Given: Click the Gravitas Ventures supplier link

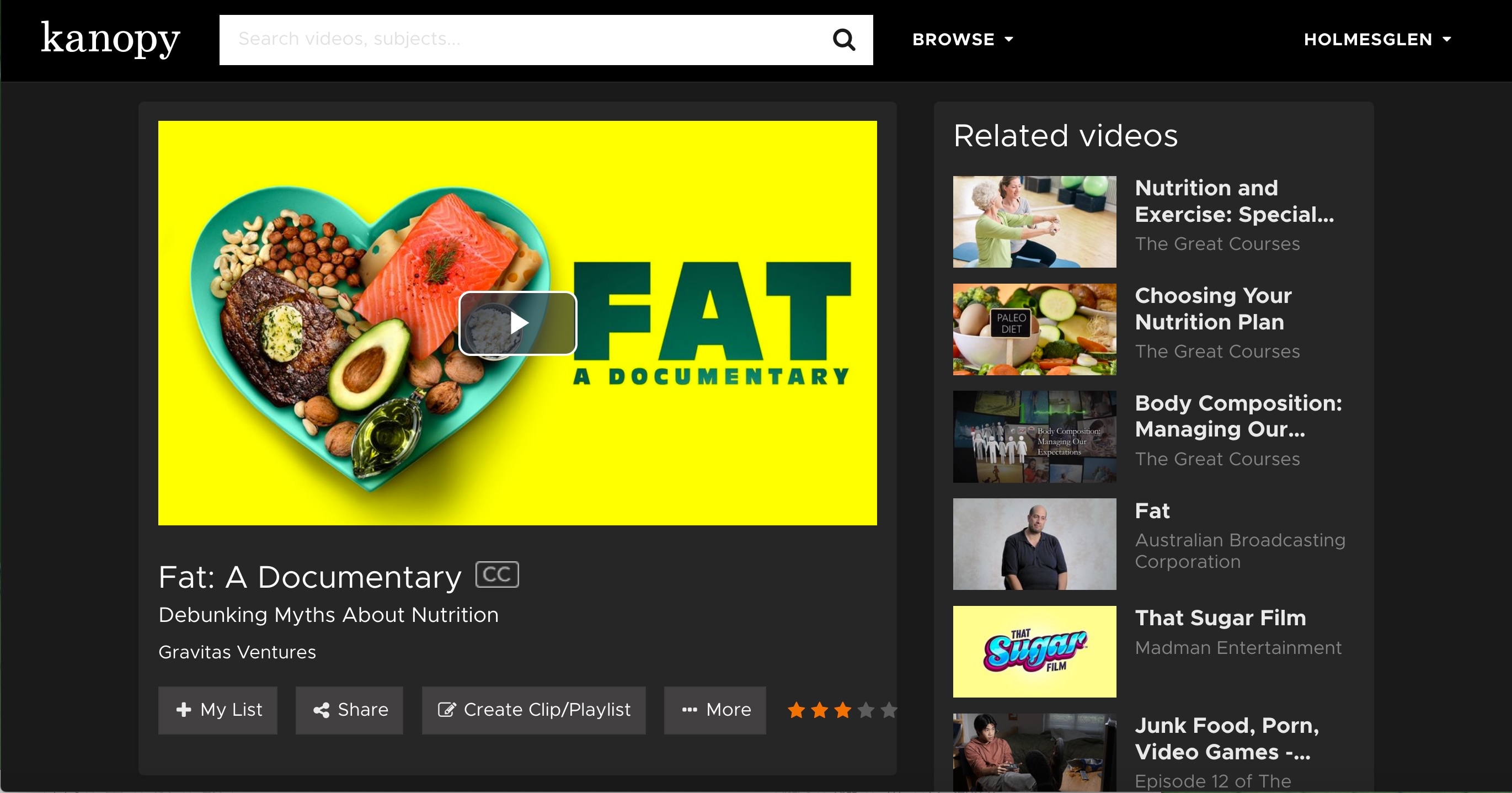Looking at the screenshot, I should (x=237, y=652).
